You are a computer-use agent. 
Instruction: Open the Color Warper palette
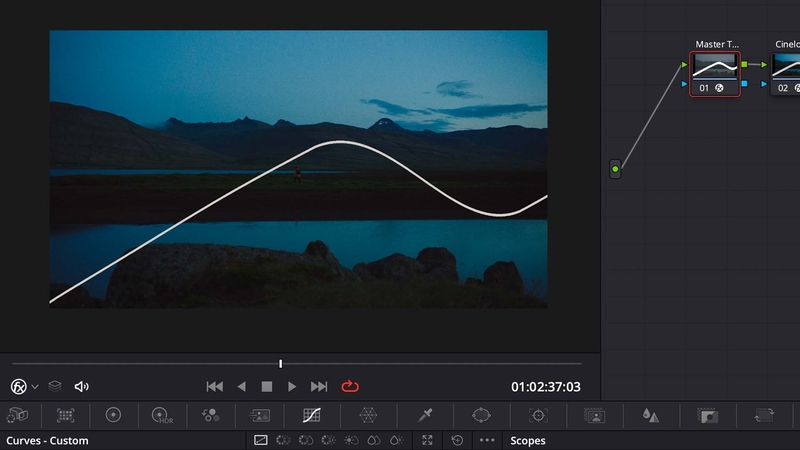point(368,414)
